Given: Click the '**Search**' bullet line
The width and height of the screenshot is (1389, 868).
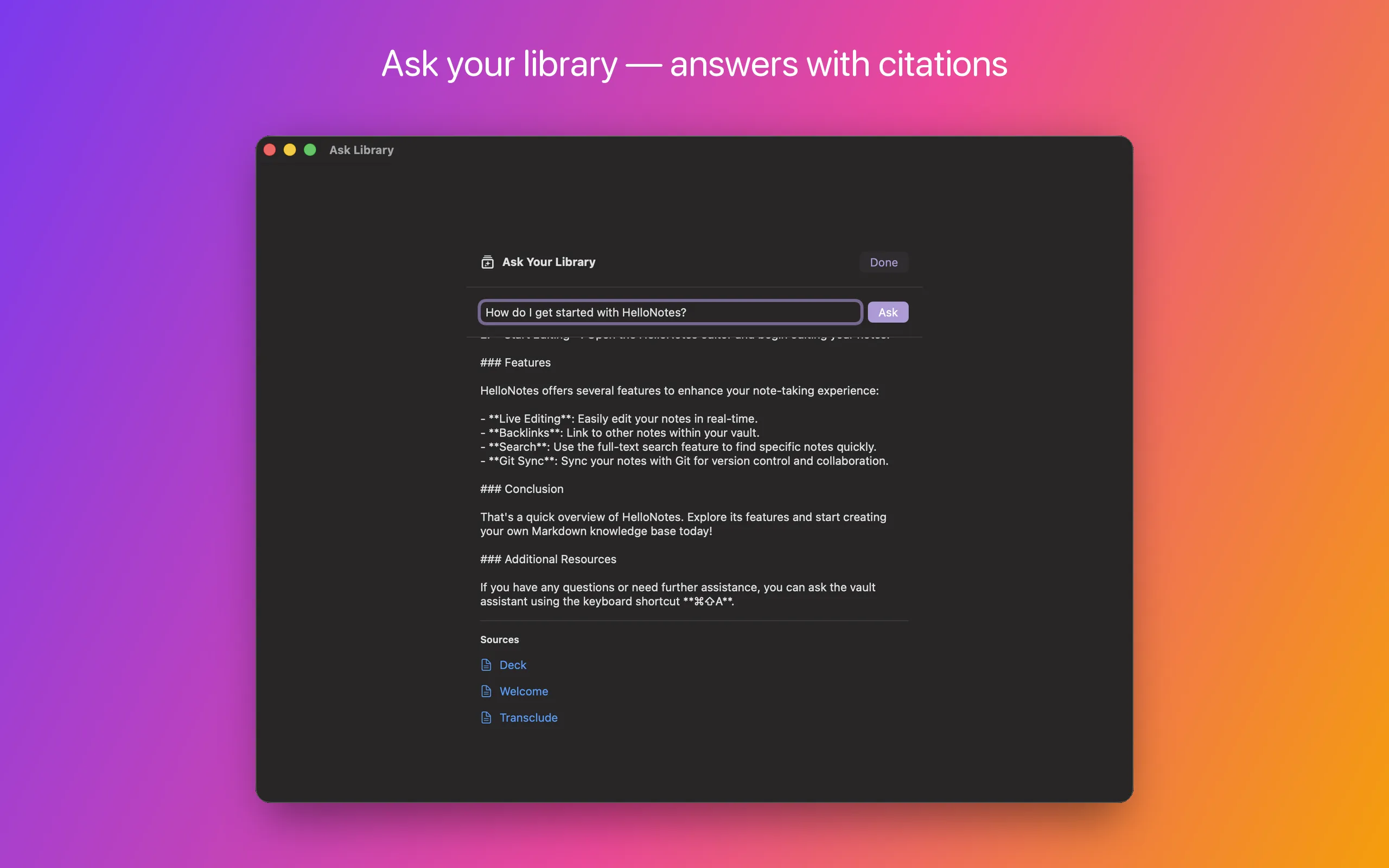Looking at the screenshot, I should click(x=678, y=446).
